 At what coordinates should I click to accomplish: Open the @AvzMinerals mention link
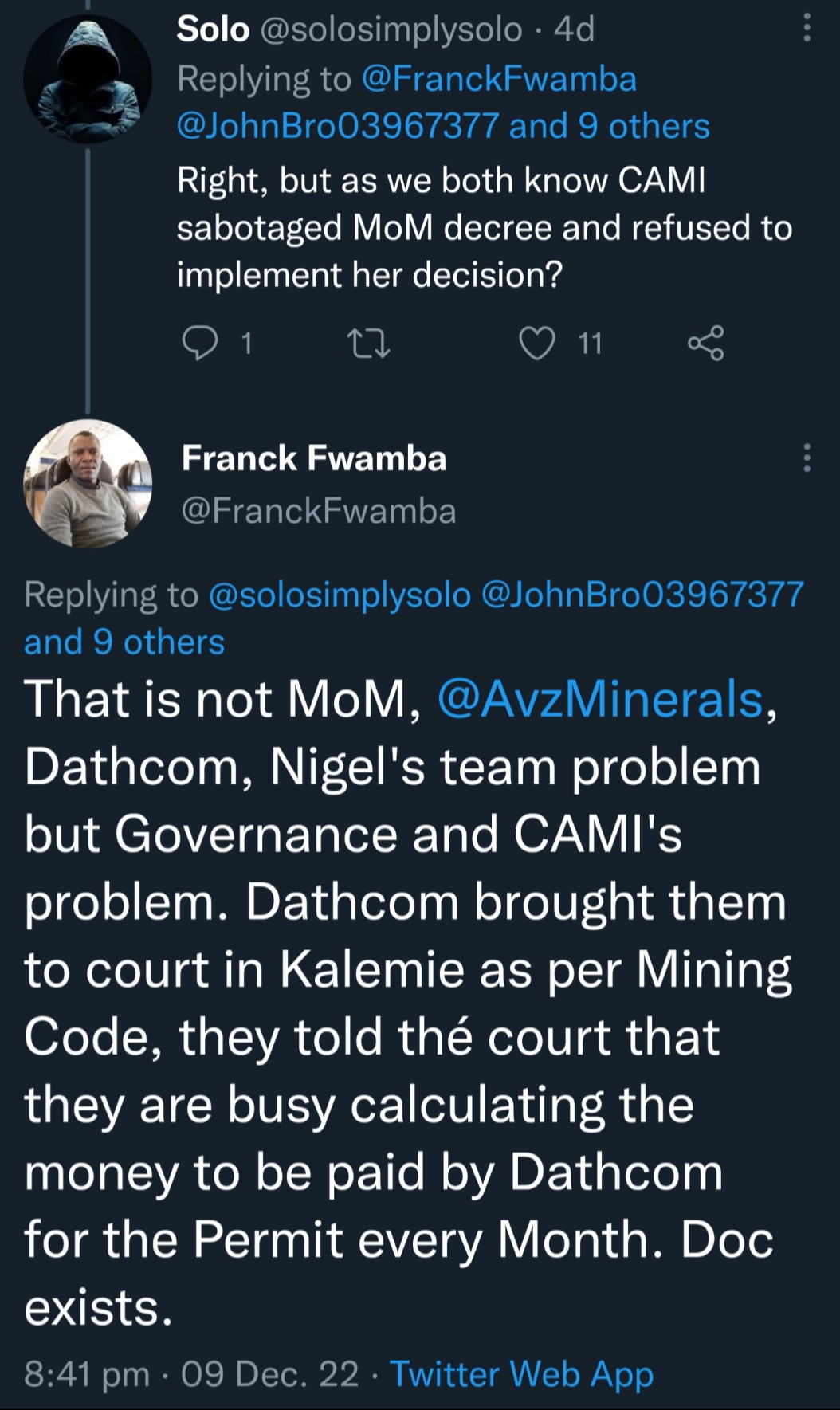601,699
